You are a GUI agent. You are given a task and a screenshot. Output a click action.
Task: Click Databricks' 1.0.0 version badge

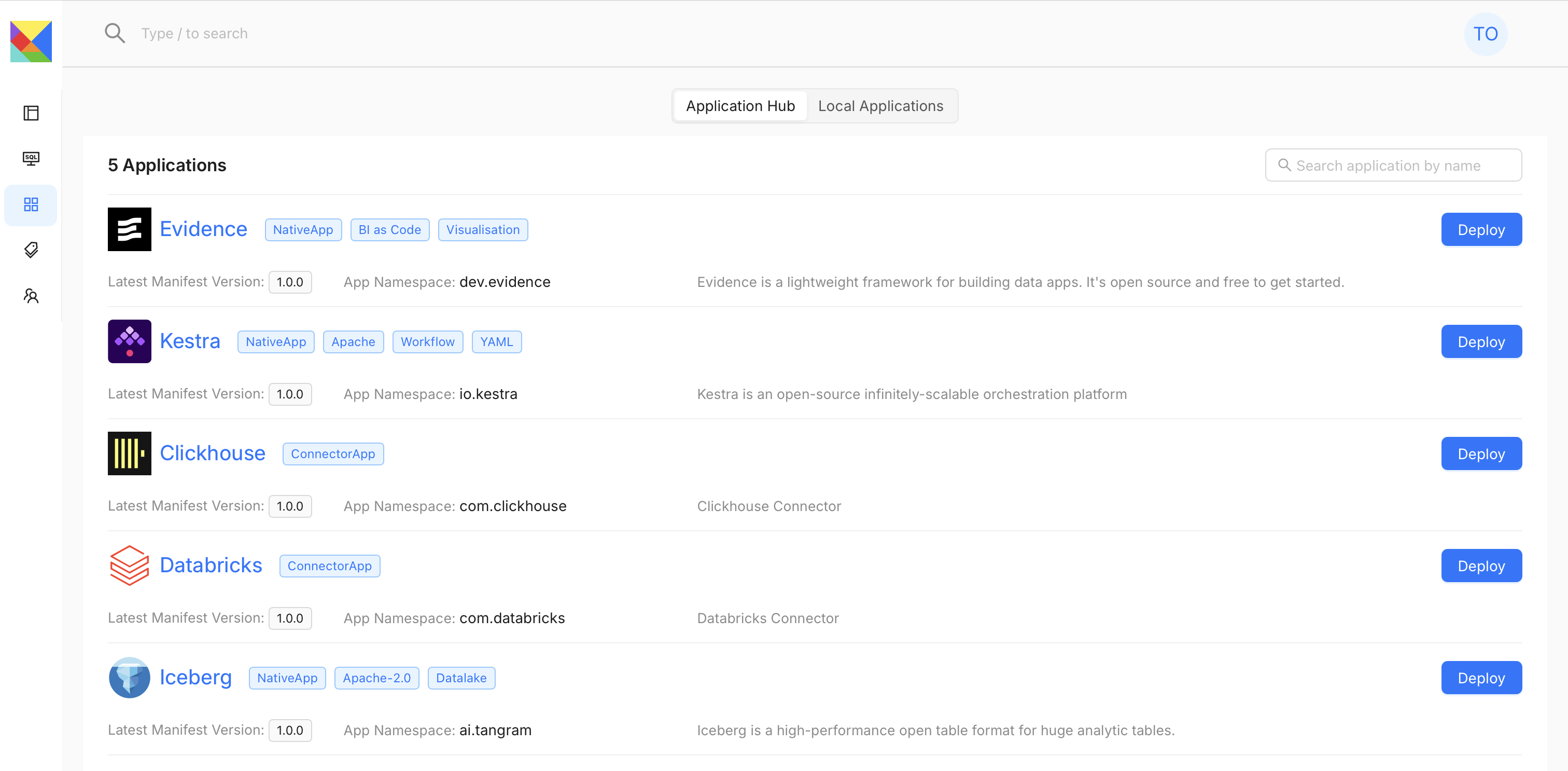[x=290, y=618]
